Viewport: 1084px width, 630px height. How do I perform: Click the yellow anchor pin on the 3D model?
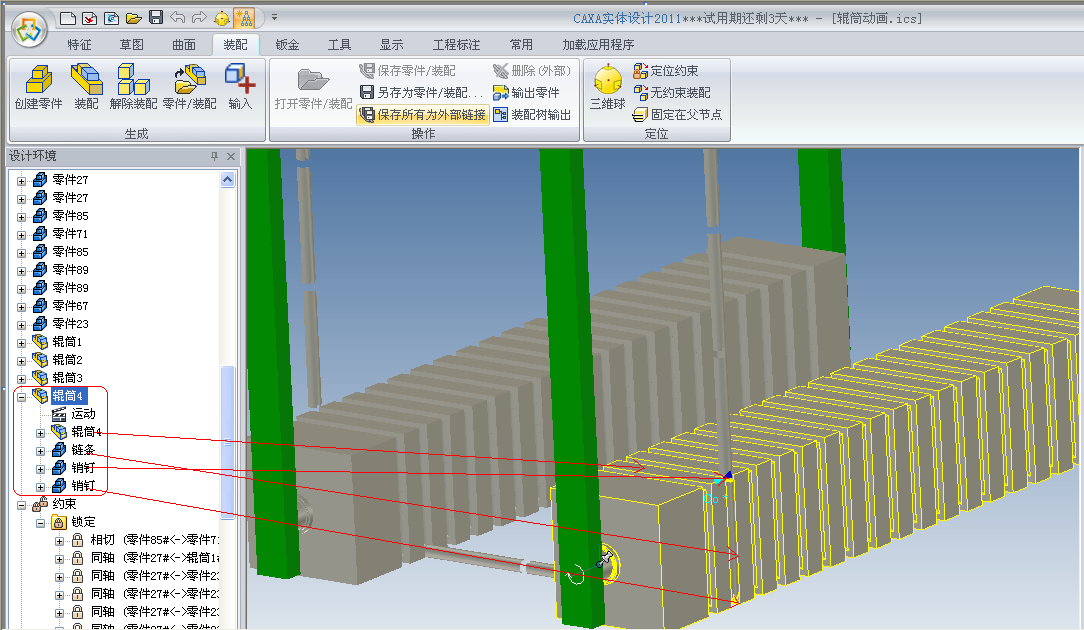605,557
